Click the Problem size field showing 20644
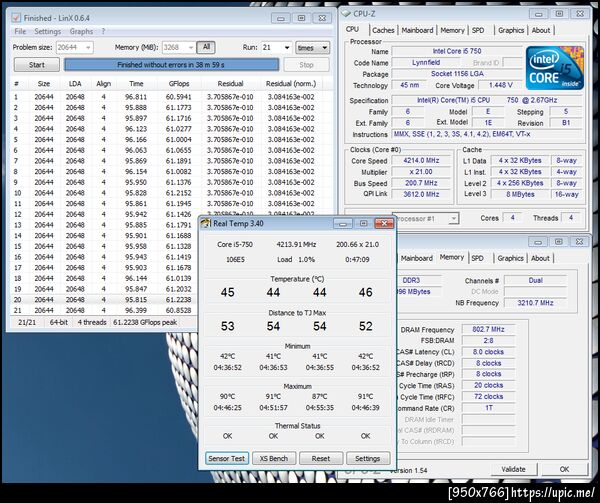The width and height of the screenshot is (600, 503). pos(75,48)
